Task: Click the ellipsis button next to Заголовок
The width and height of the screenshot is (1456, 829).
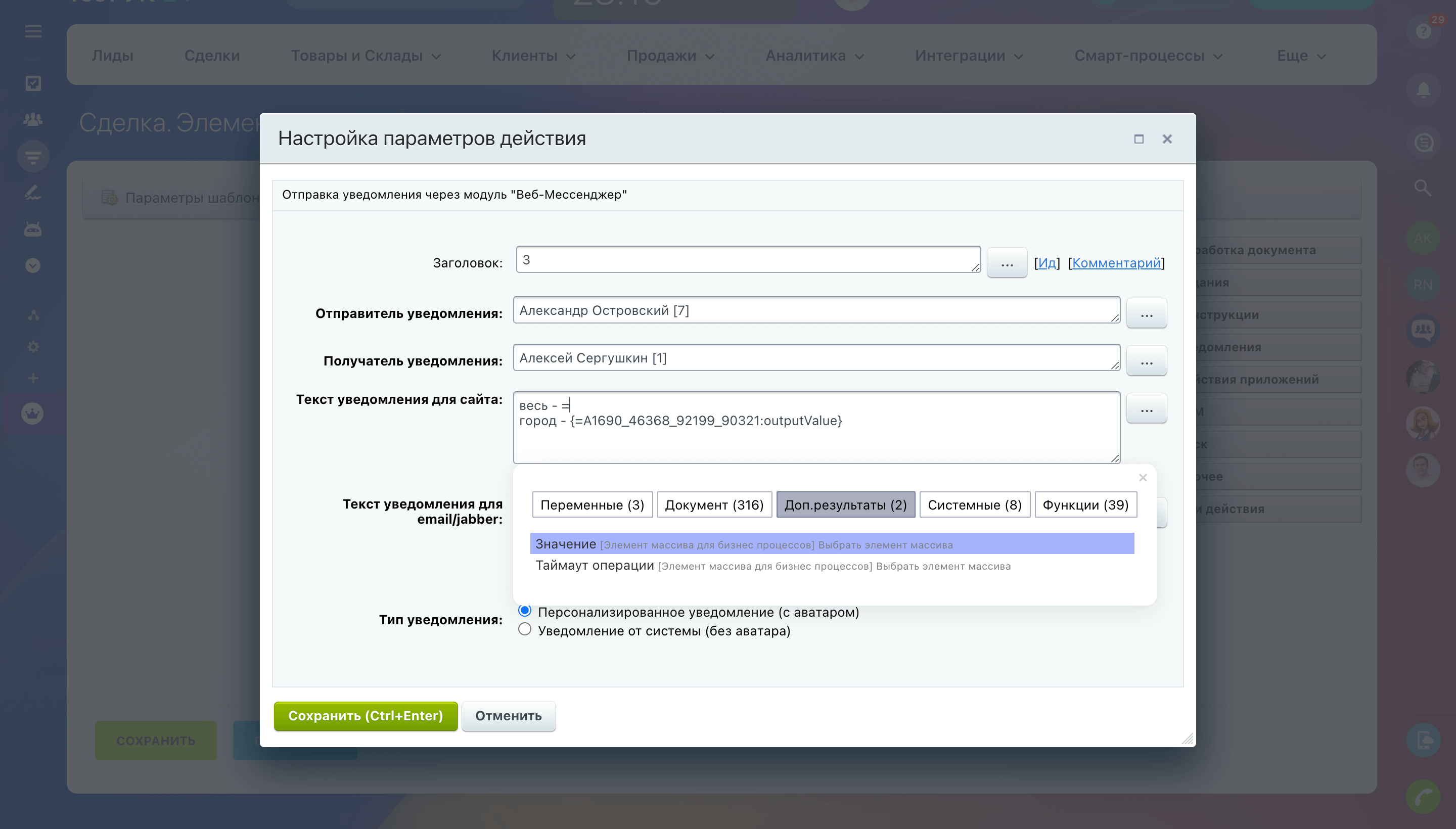Action: pyautogui.click(x=1007, y=263)
